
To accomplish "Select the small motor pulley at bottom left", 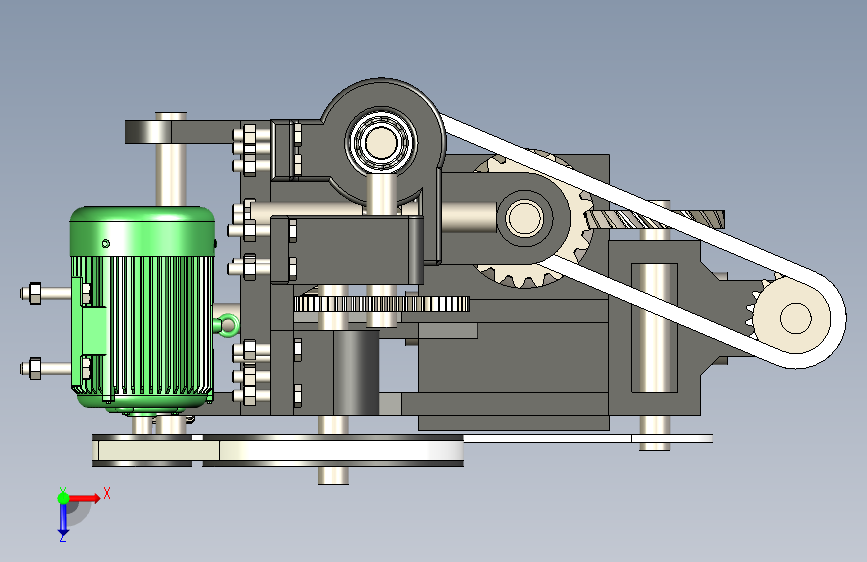I will pyautogui.click(x=142, y=450).
